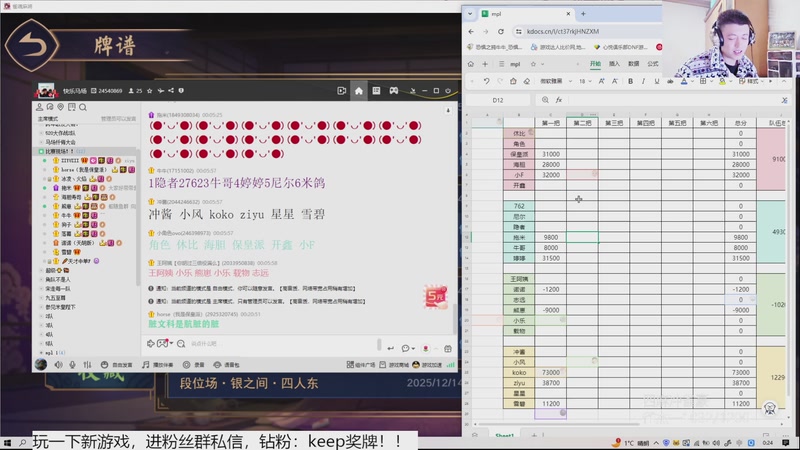
Task: Select the mpl browser tab
Action: [x=526, y=14]
